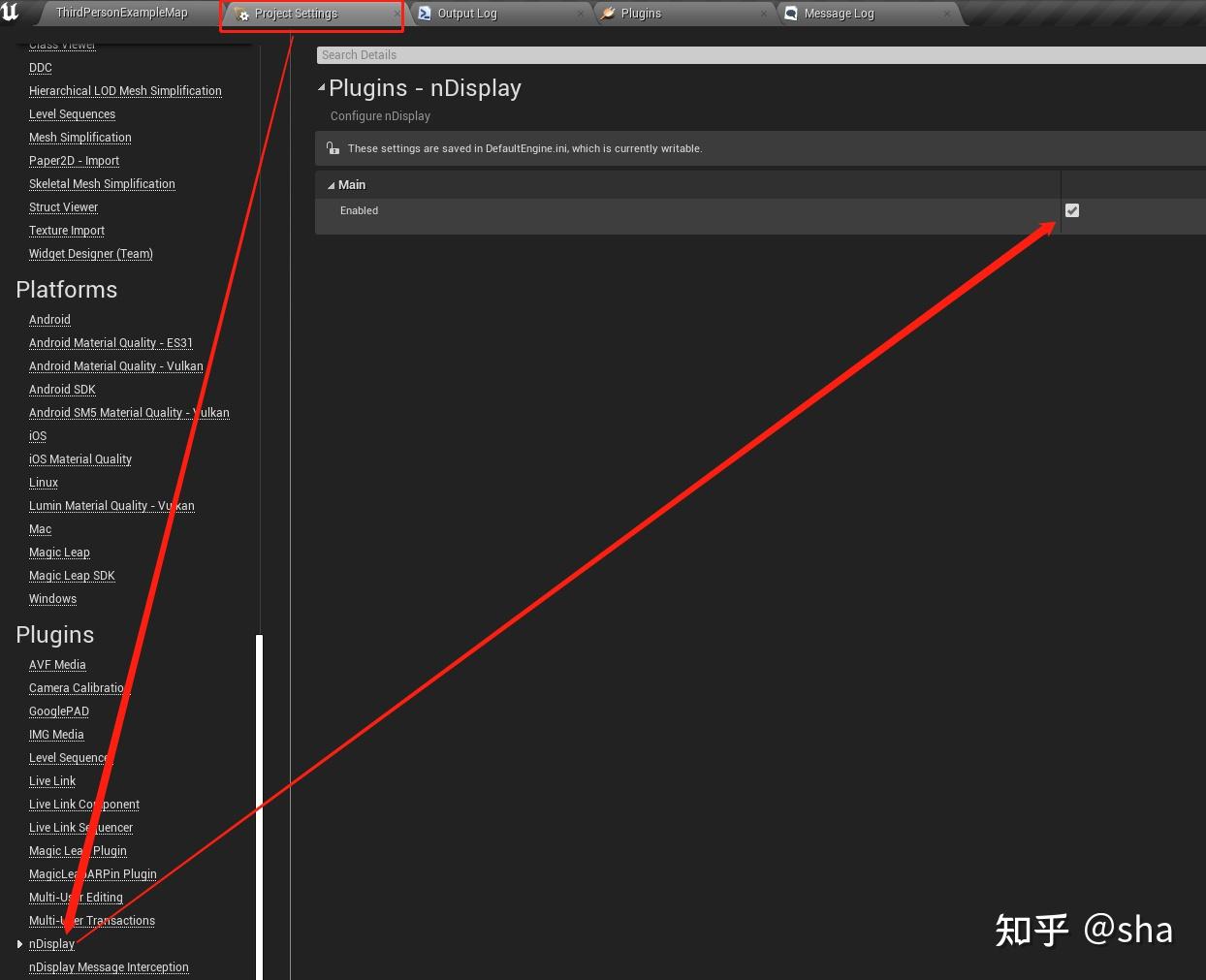Open Android Material Quality - ES31 settings
This screenshot has width=1206, height=980.
111,343
